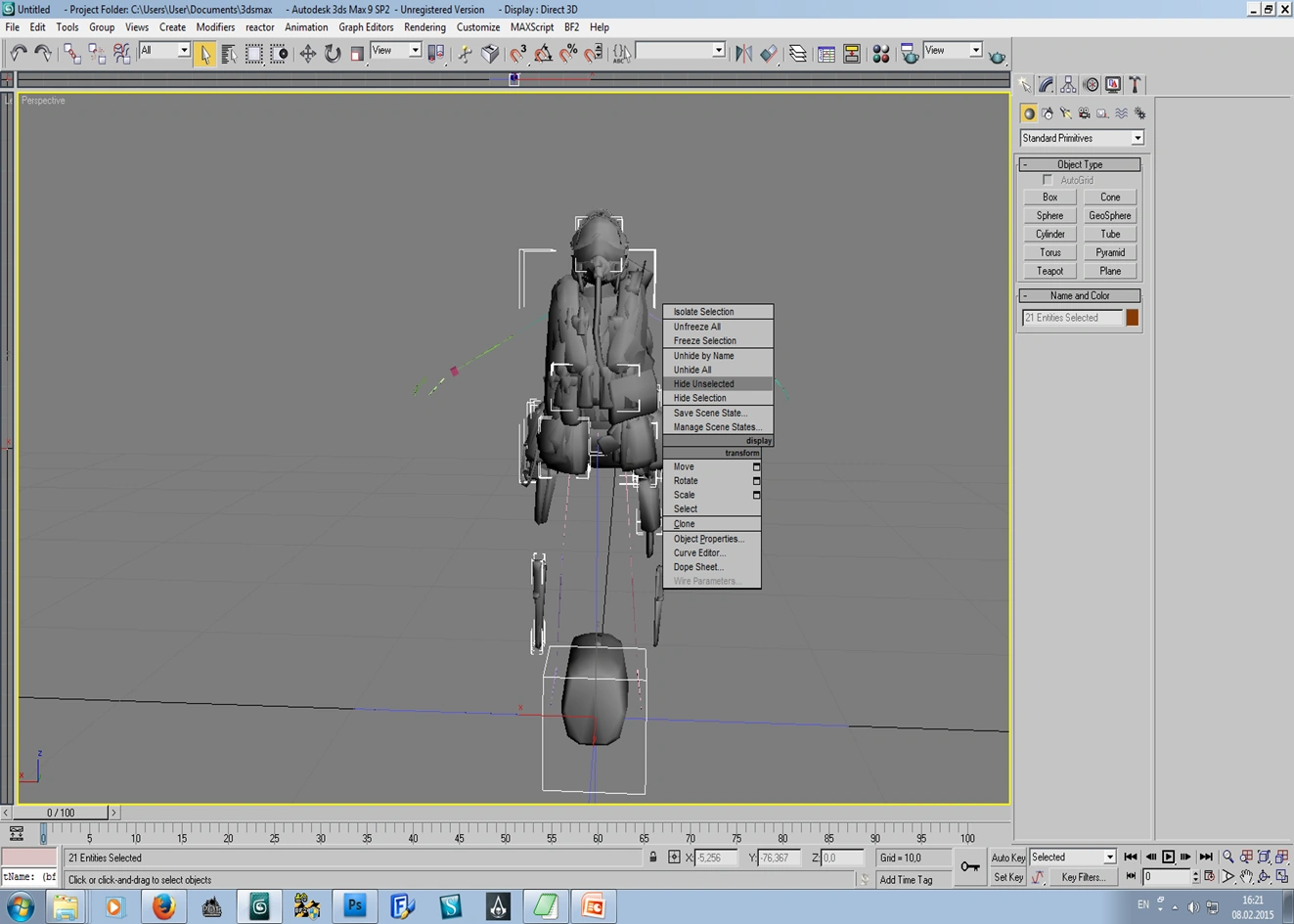The width and height of the screenshot is (1294, 924).
Task: Open the Hierarchy command panel tab
Action: tap(1068, 85)
